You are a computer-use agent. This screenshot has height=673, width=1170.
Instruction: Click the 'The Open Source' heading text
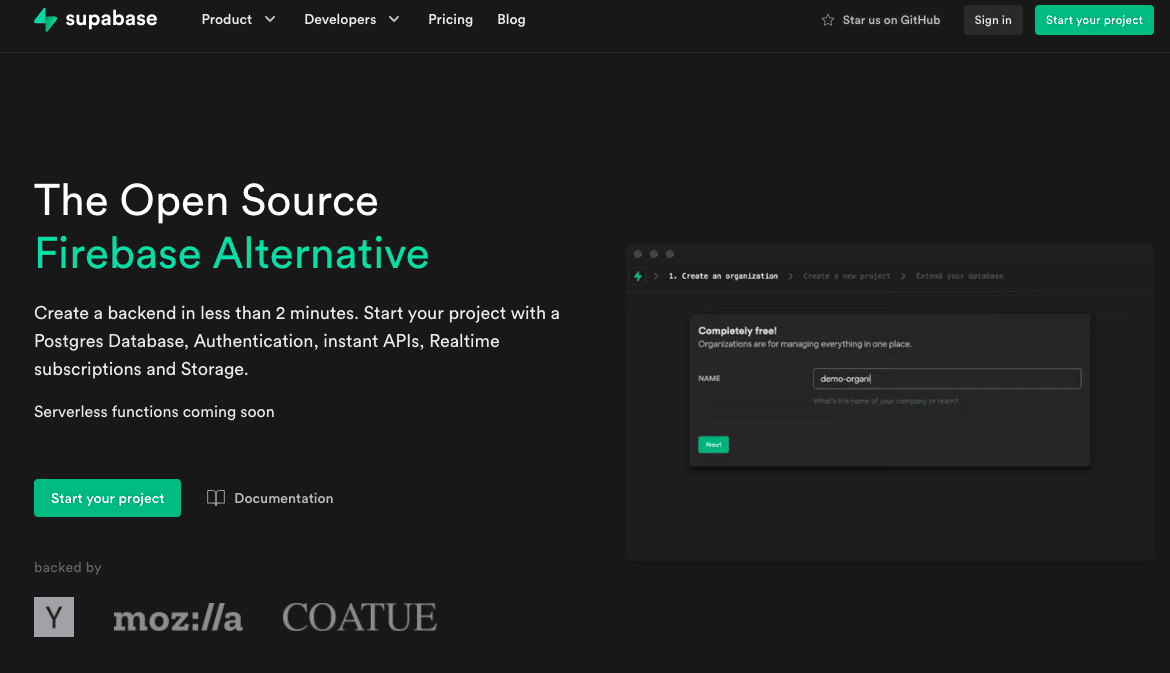[206, 200]
